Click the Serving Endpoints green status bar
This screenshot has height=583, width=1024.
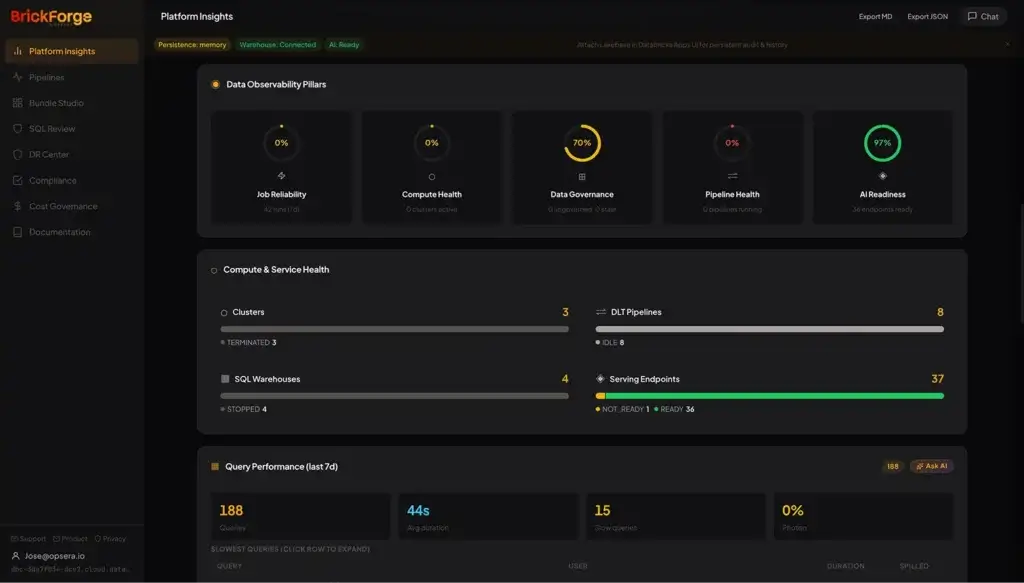(775, 396)
